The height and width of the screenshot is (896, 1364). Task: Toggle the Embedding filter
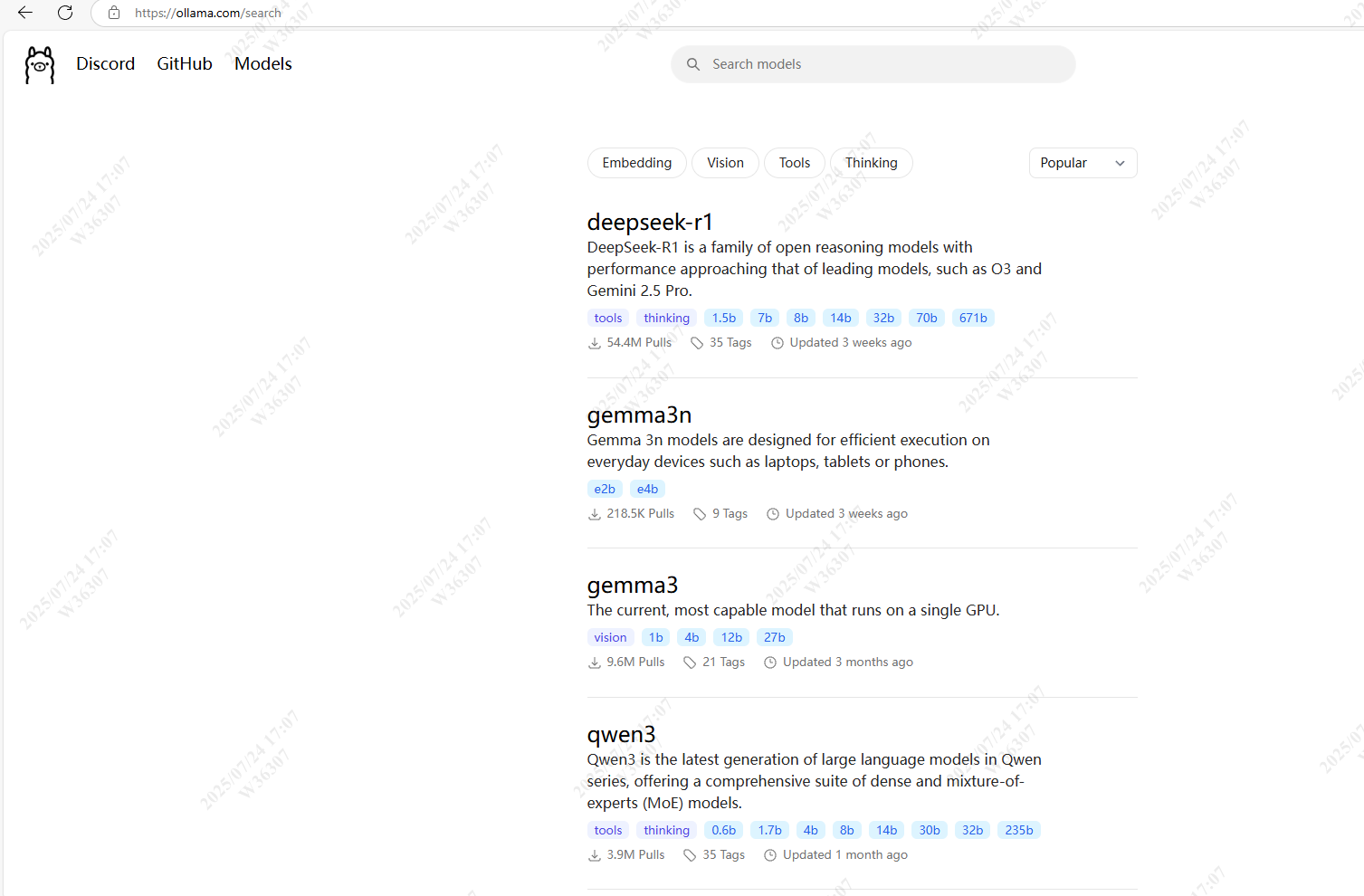tap(636, 163)
